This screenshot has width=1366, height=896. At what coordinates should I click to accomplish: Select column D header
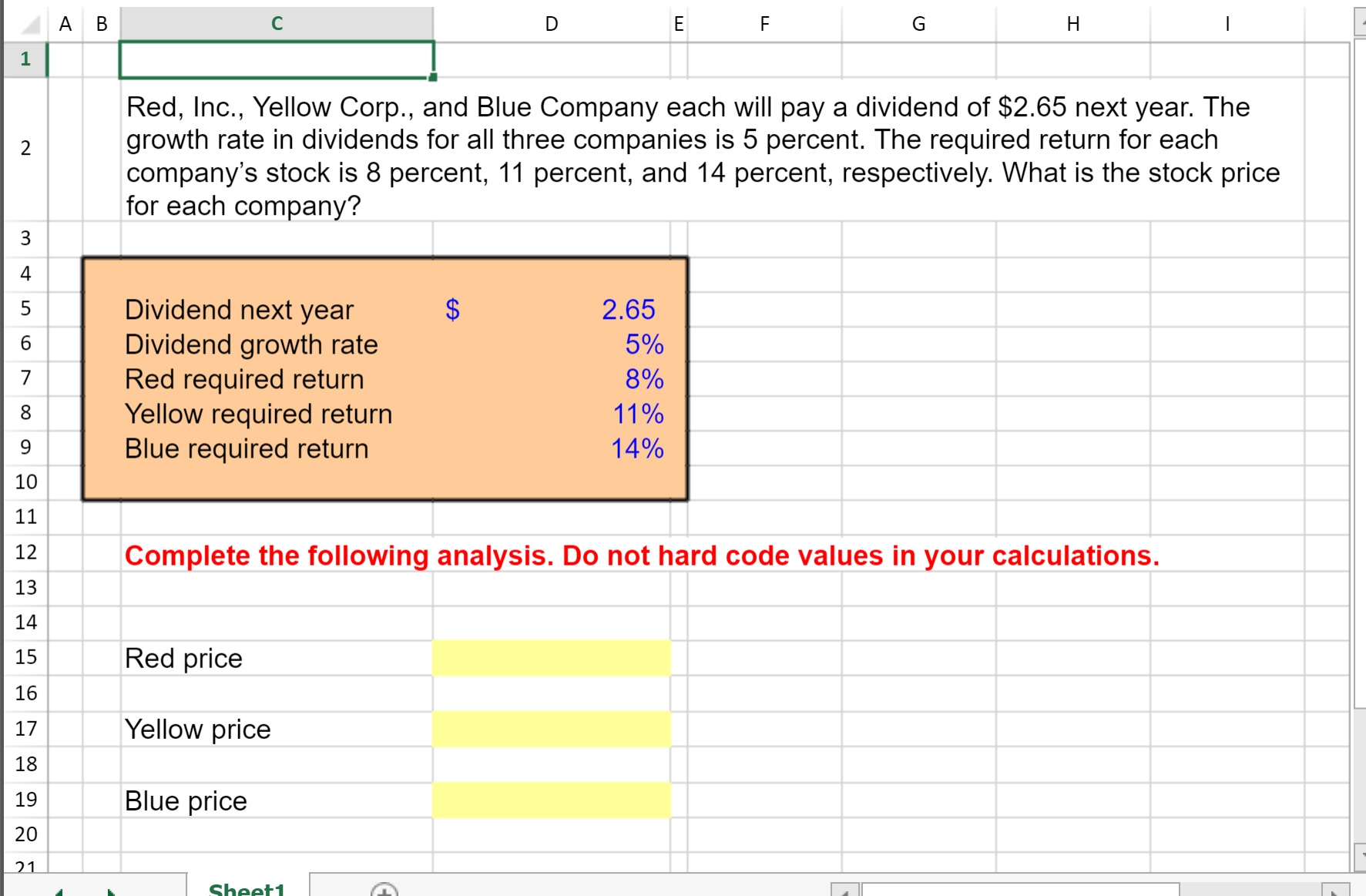[x=551, y=24]
